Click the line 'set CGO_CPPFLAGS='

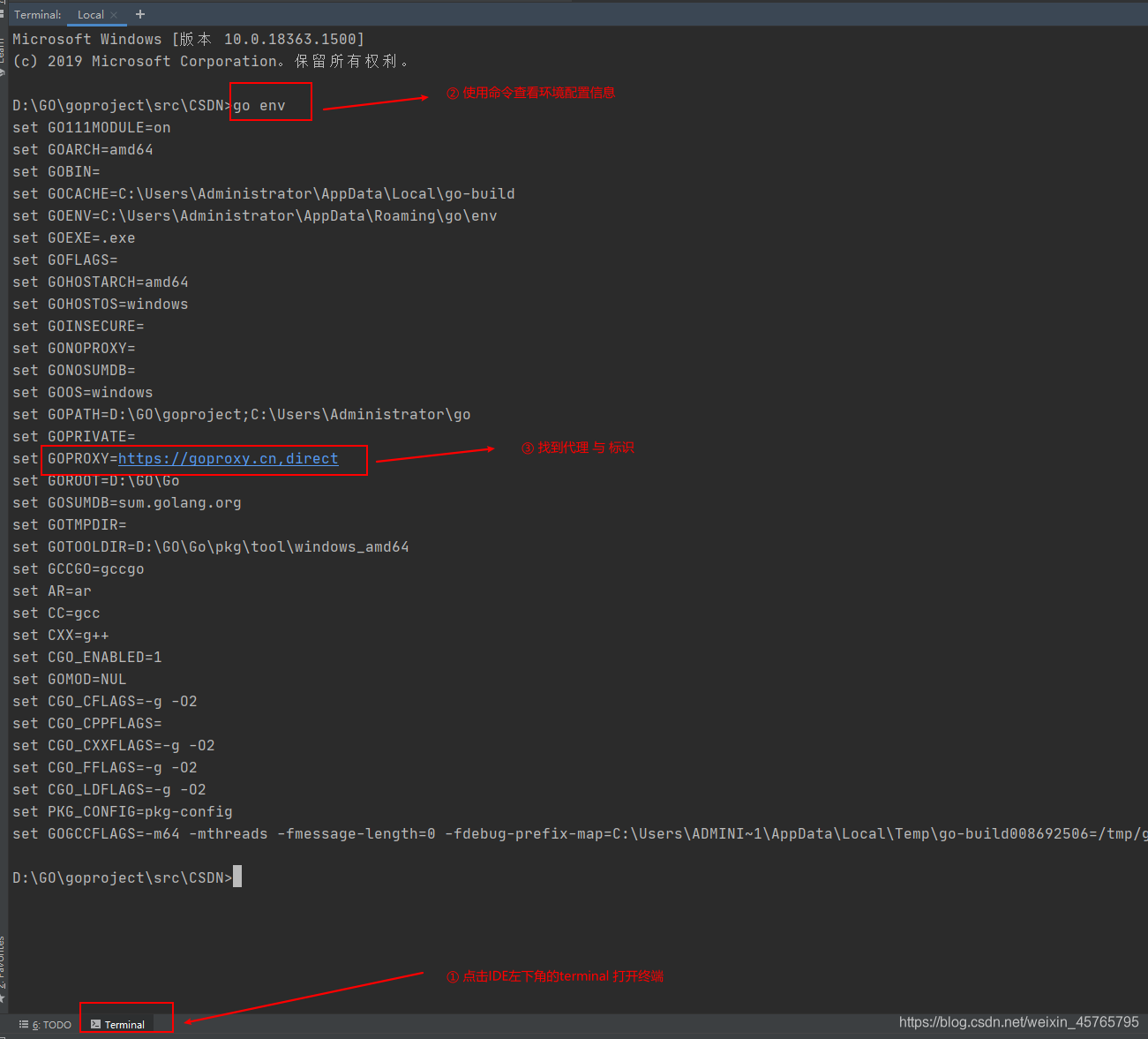click(87, 723)
